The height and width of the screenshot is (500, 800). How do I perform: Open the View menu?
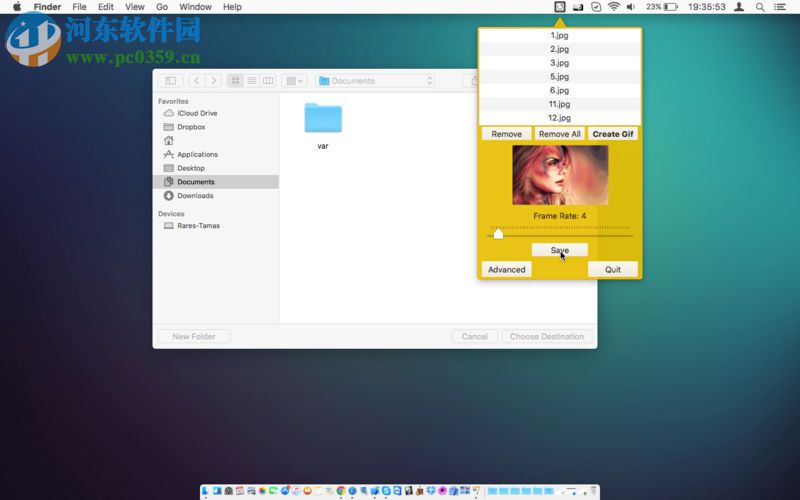[x=135, y=7]
